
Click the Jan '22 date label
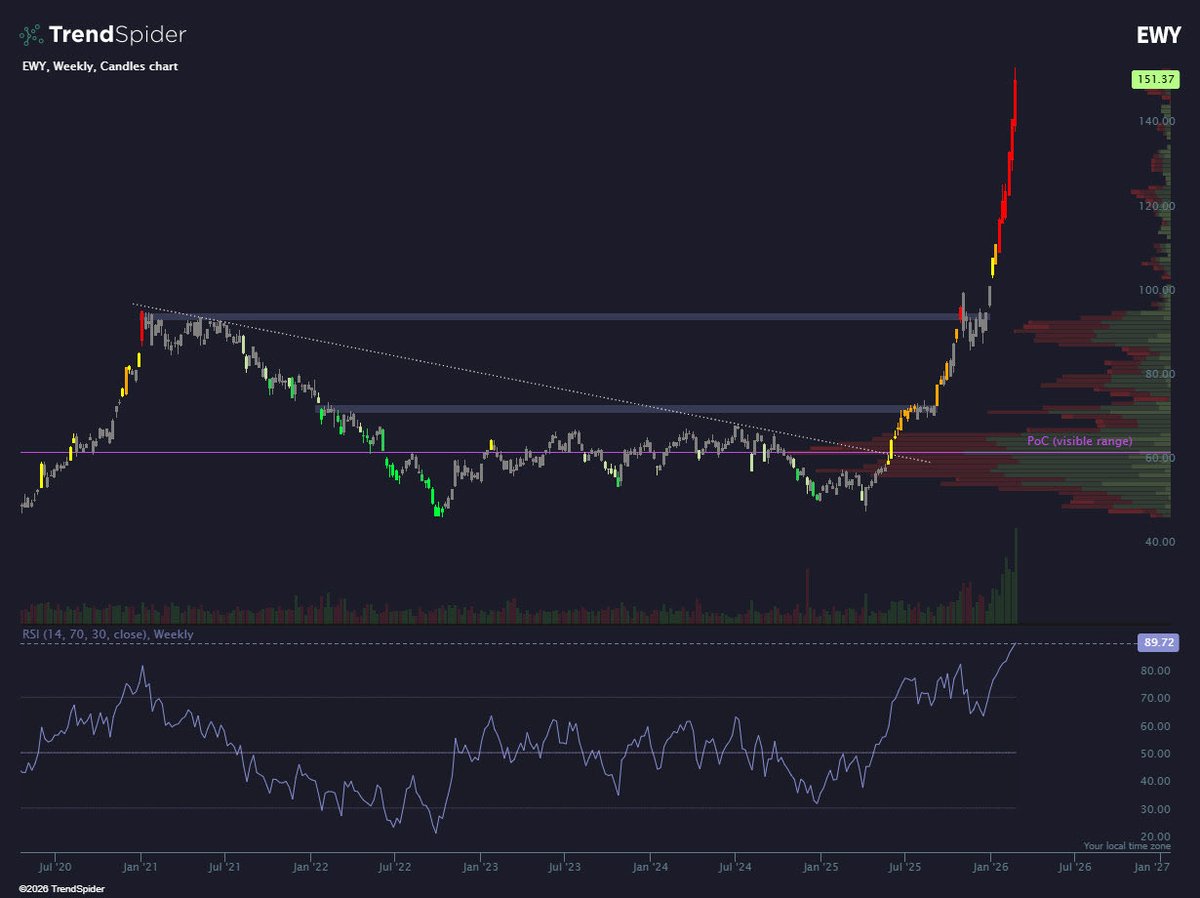[x=311, y=869]
